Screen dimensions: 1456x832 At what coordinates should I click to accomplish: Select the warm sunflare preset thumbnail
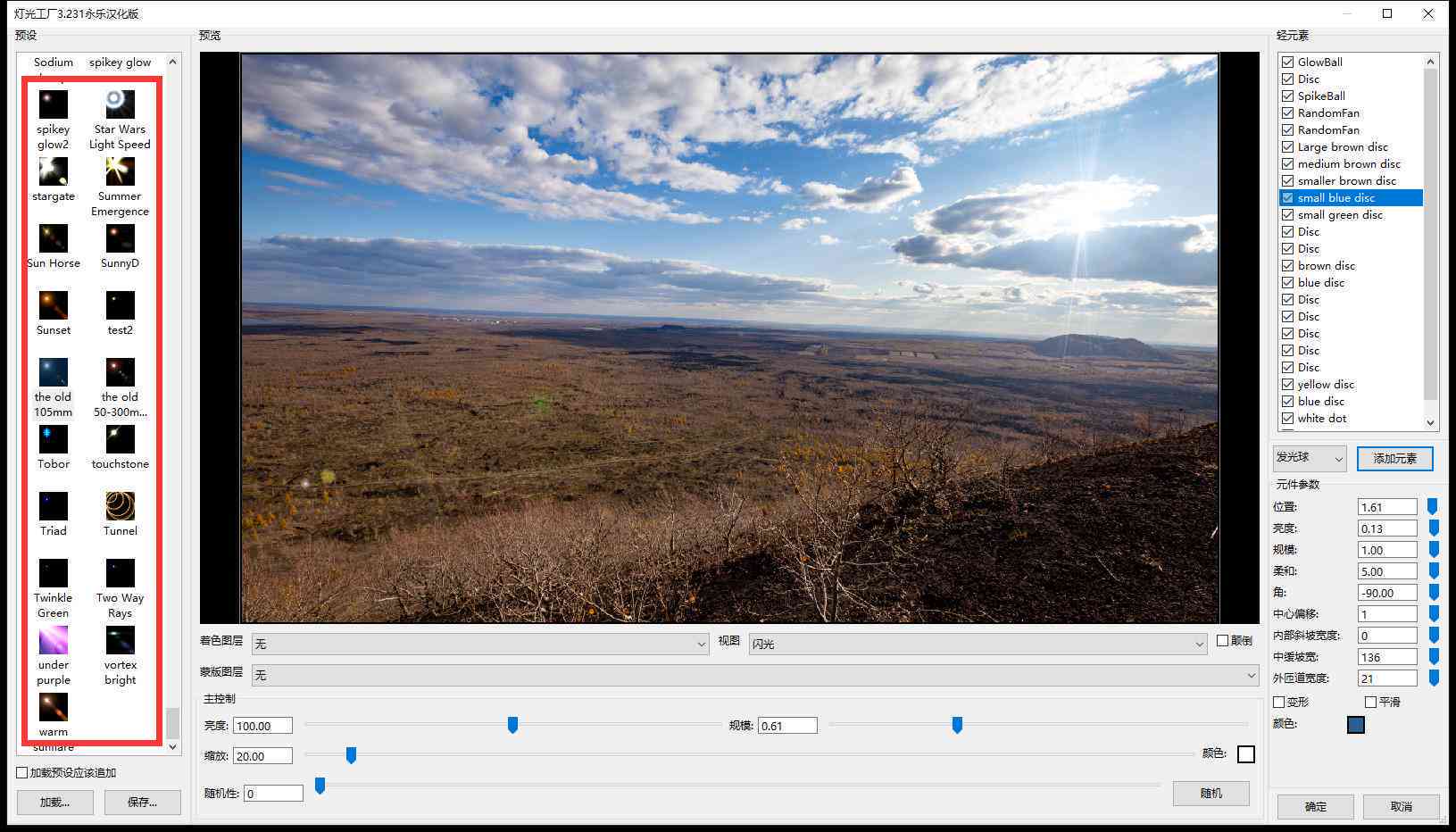tap(54, 707)
